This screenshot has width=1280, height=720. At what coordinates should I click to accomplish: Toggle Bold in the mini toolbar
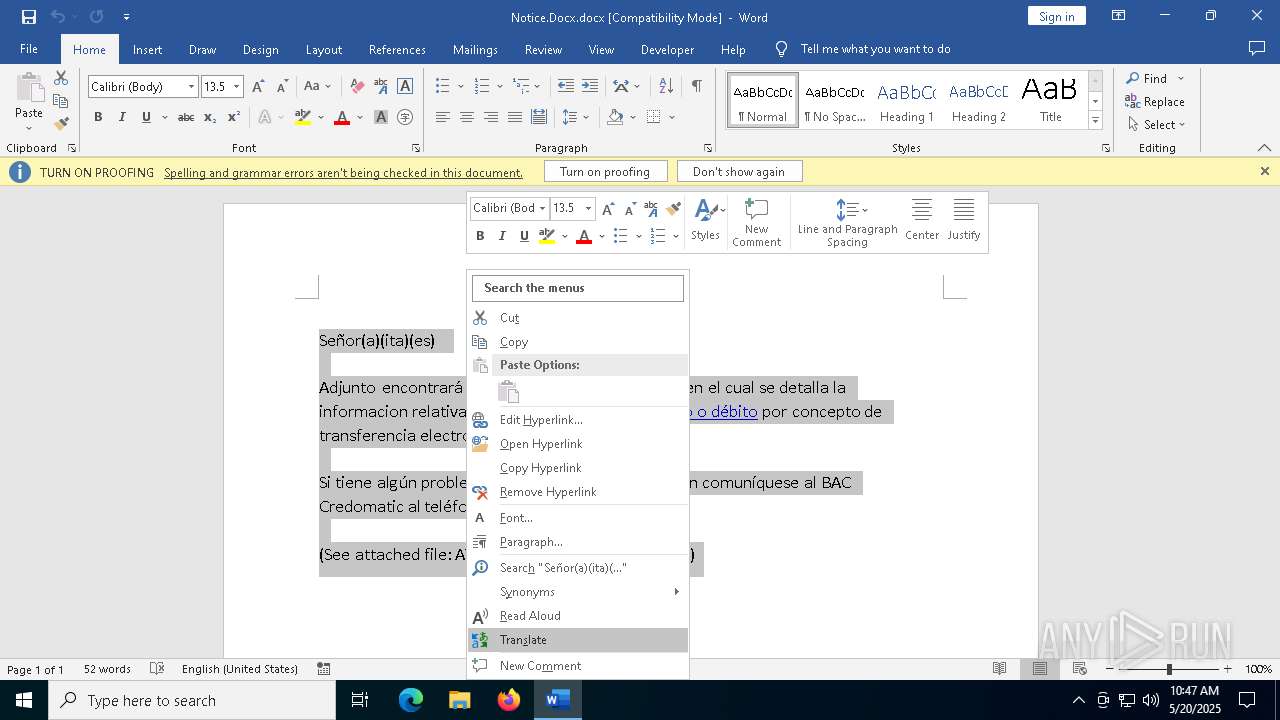click(480, 236)
